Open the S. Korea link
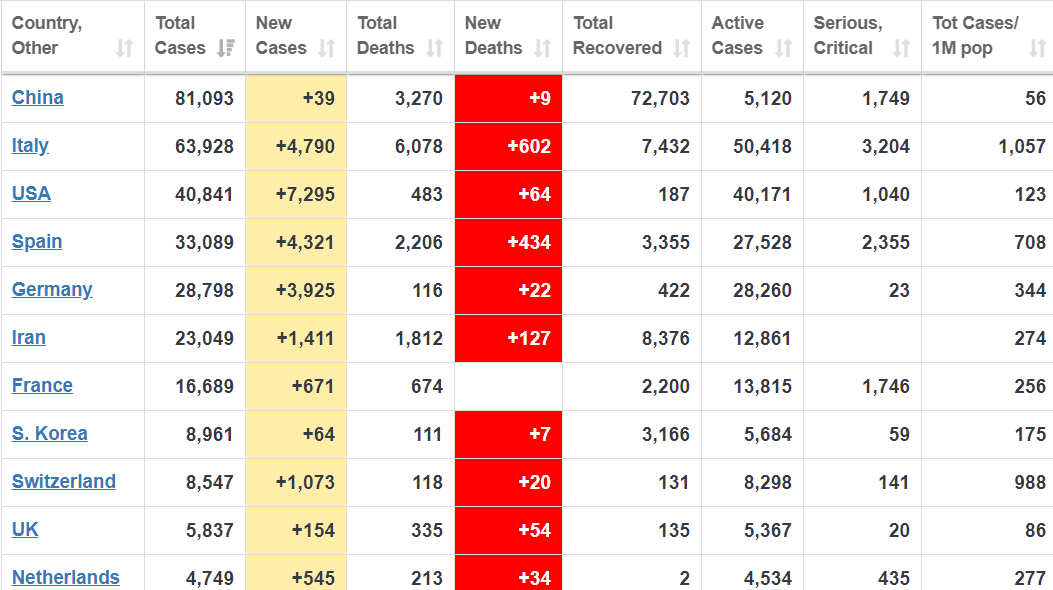1053x590 pixels. (x=50, y=434)
